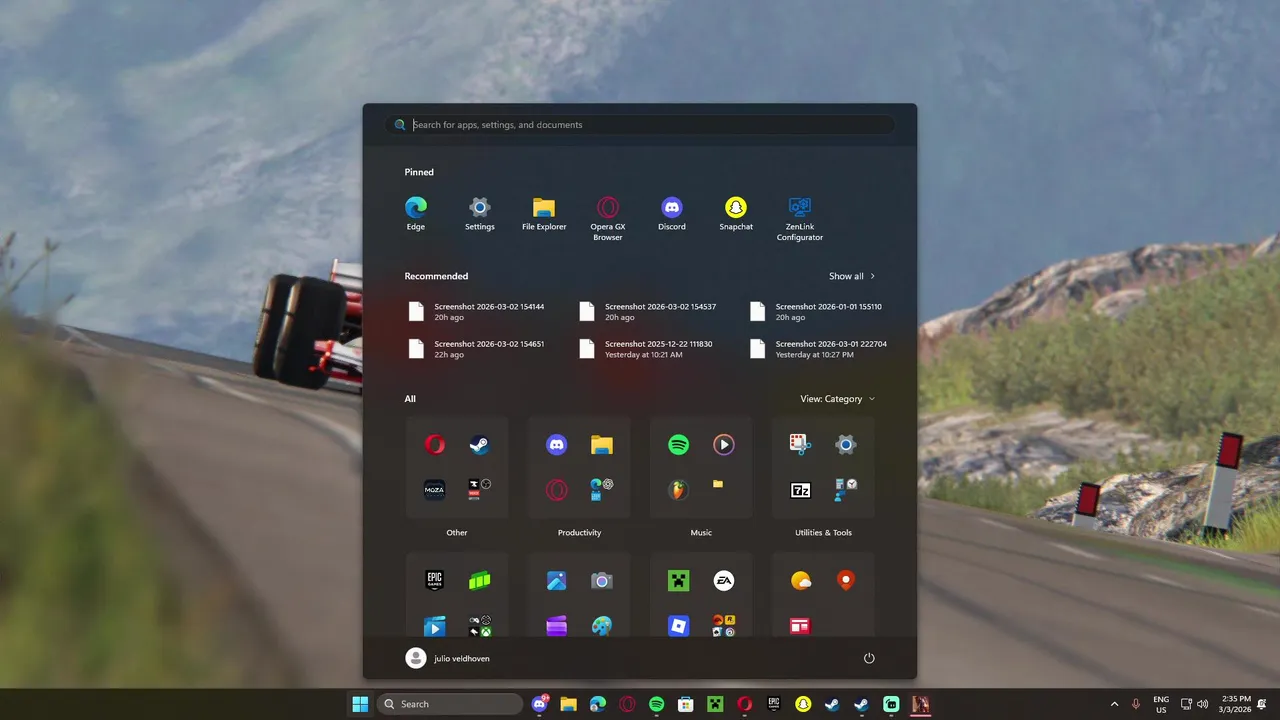Open the Power options button
The height and width of the screenshot is (720, 1280).
(x=869, y=658)
